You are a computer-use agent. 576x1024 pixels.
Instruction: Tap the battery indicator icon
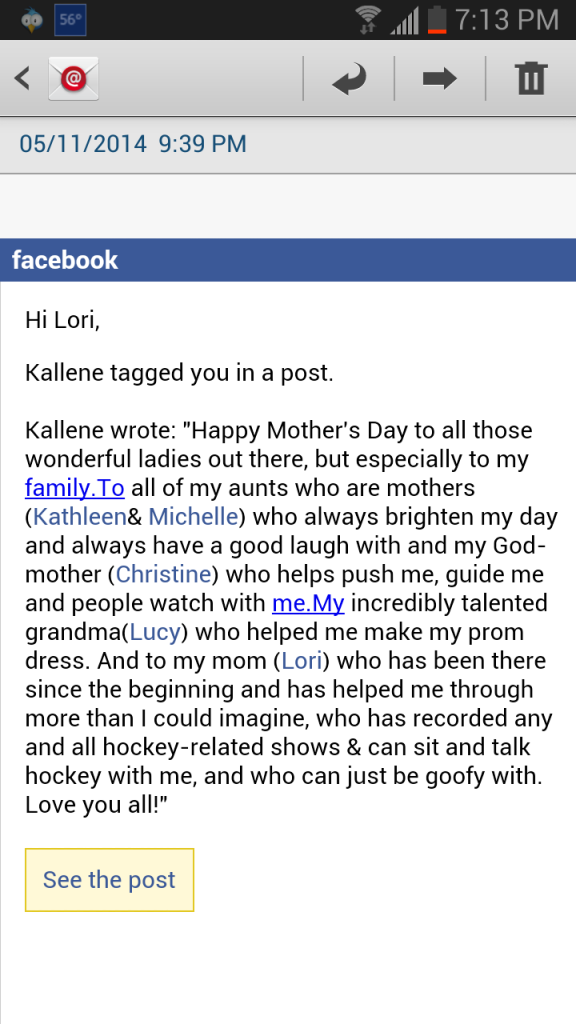(437, 20)
